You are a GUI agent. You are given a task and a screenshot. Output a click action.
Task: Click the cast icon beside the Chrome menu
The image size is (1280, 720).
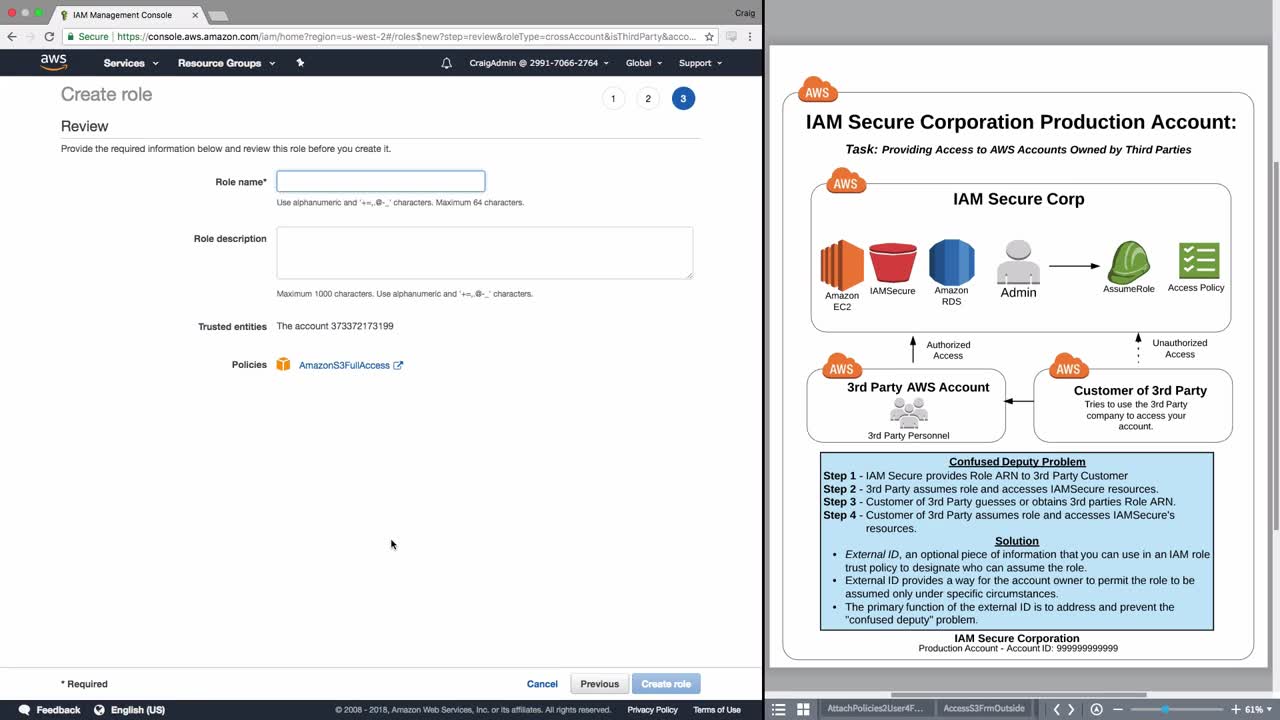[731, 36]
